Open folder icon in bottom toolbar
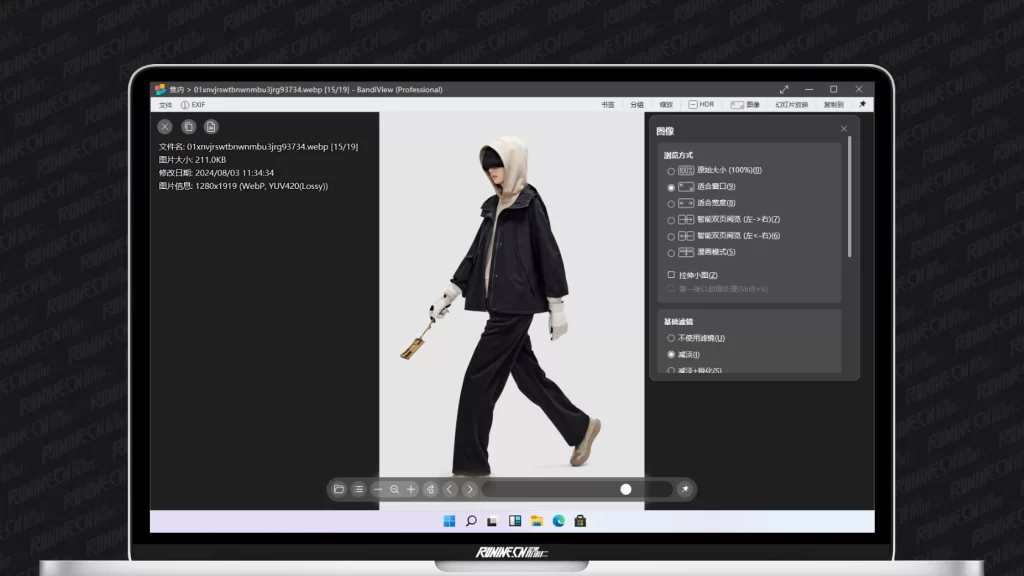1024x576 pixels. (339, 489)
